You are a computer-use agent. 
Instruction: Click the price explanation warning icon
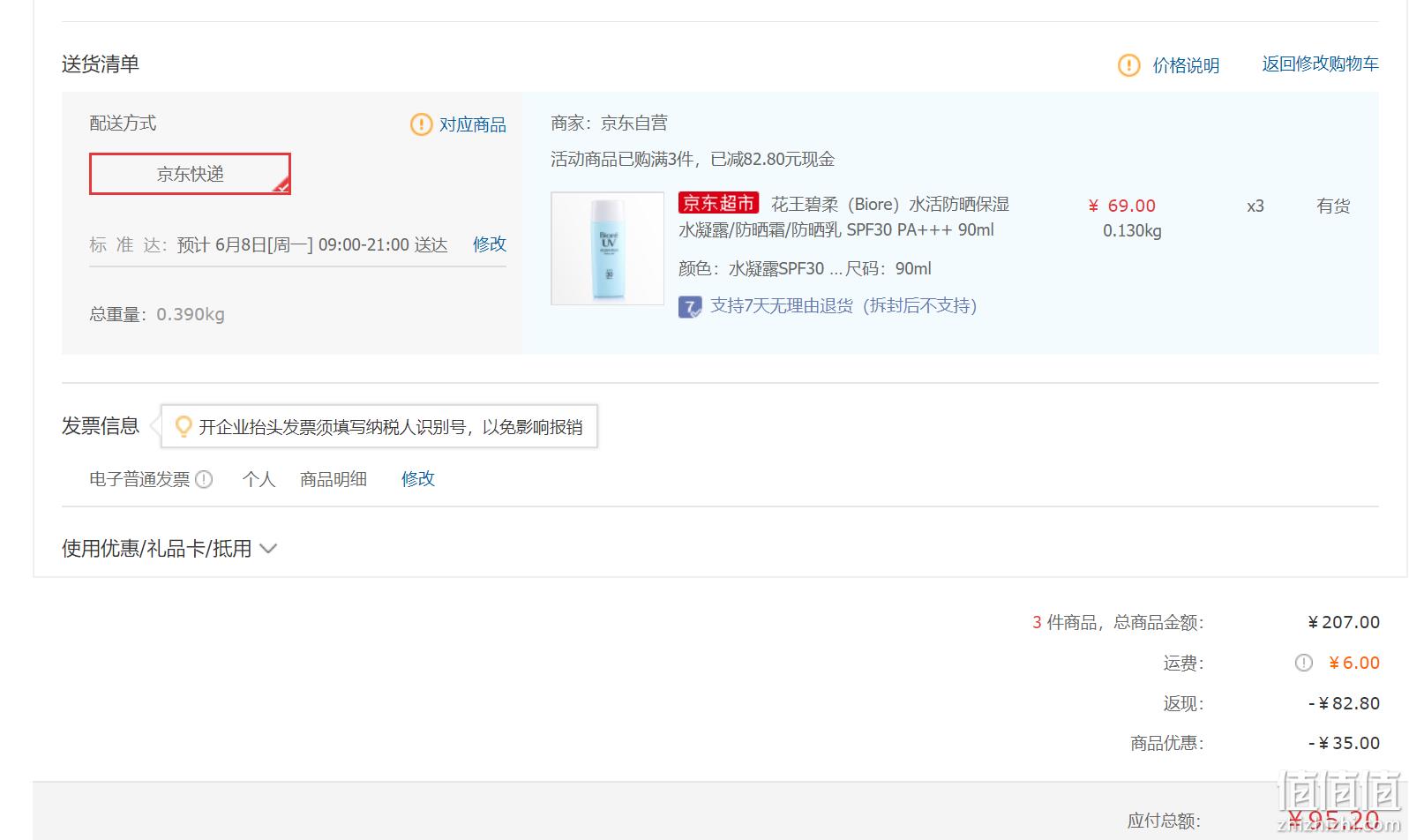1128,65
